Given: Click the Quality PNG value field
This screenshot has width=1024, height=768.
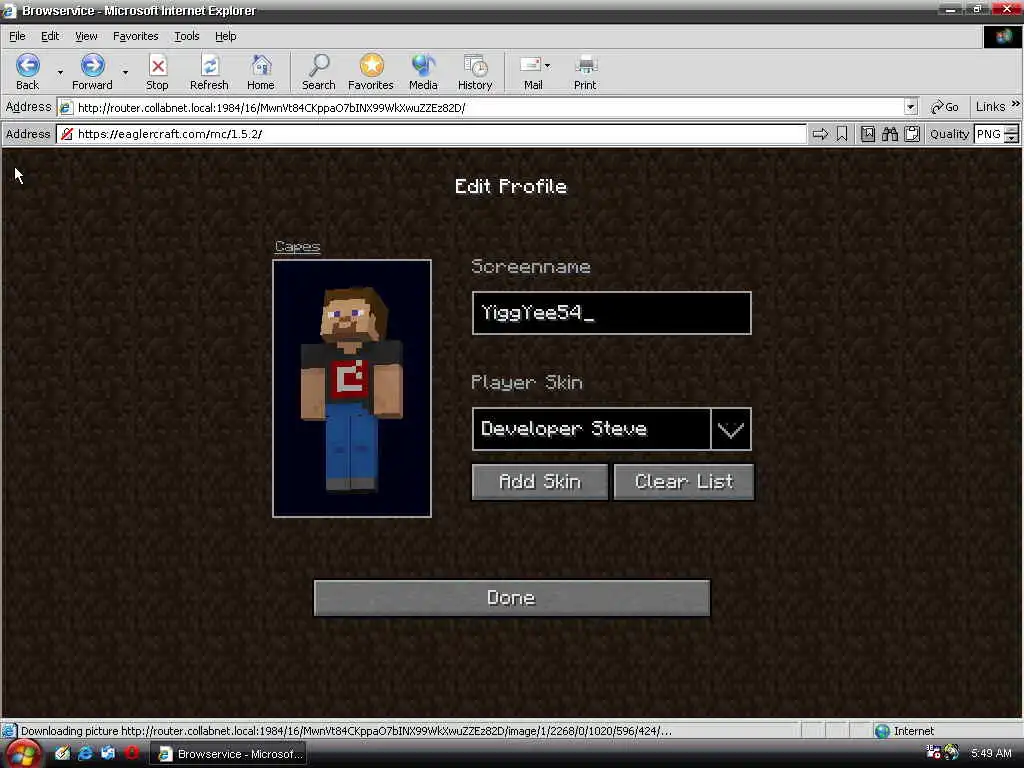Looking at the screenshot, I should 989,135.
